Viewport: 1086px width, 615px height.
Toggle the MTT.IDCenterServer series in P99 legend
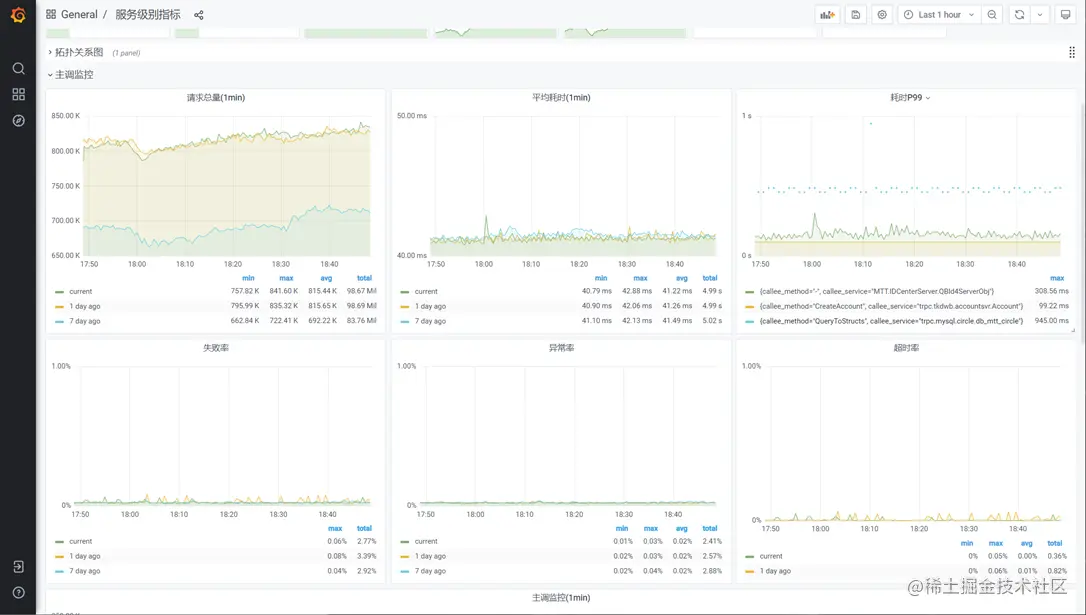[877, 292]
